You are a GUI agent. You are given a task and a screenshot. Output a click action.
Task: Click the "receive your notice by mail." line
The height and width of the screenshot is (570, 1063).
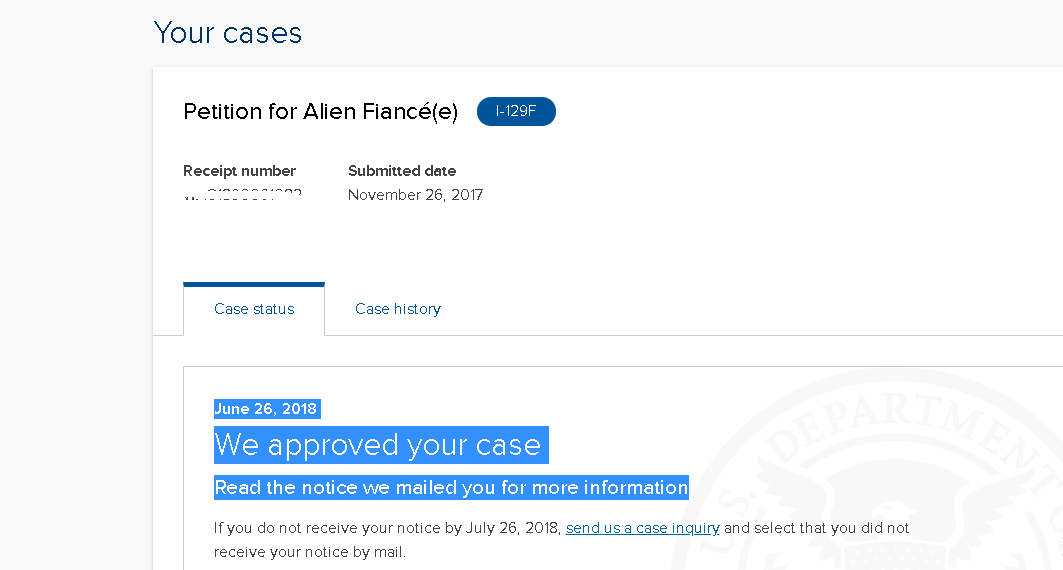[310, 551]
